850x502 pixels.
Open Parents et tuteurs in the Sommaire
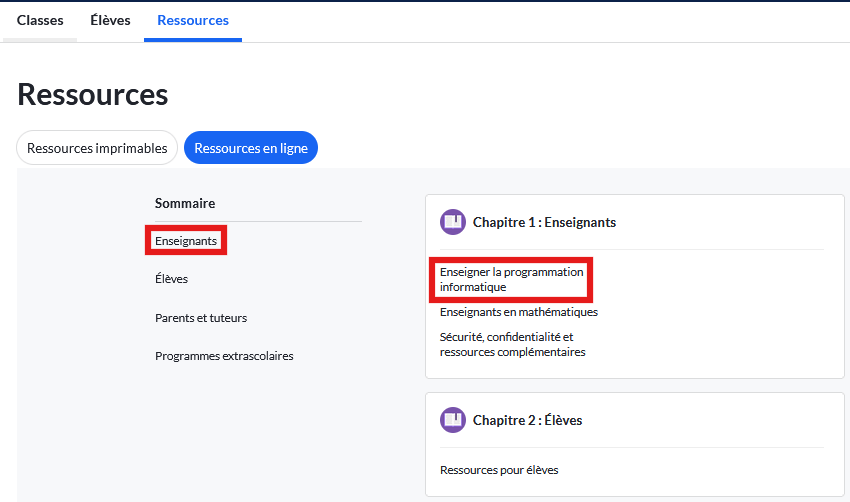coord(201,318)
